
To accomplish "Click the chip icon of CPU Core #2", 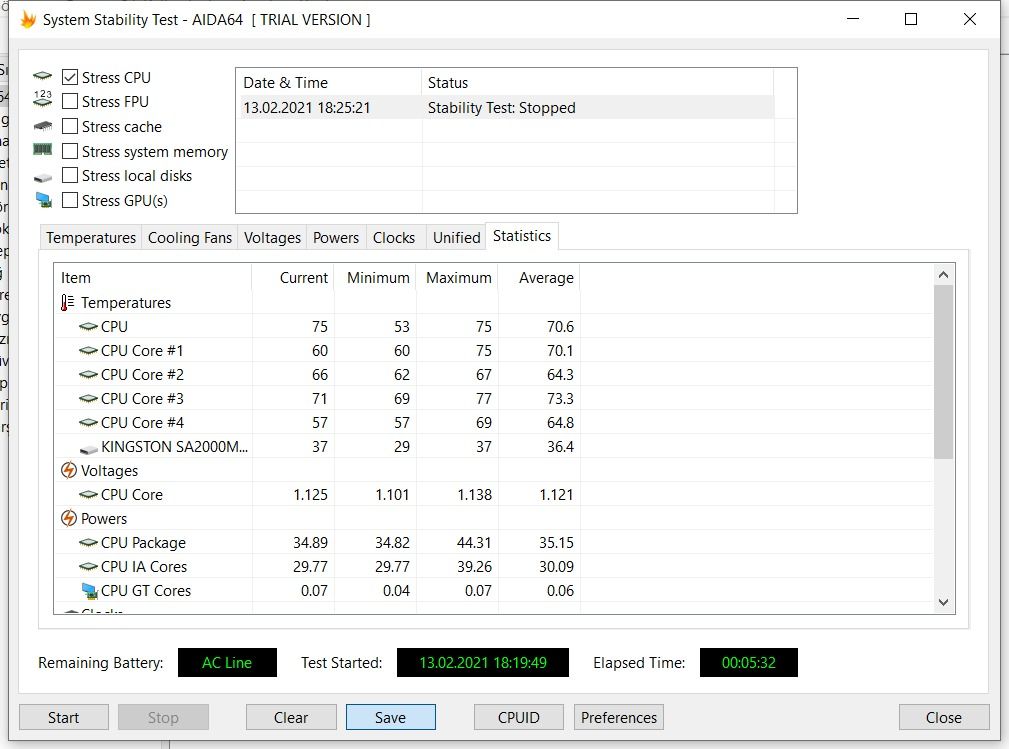I will 88,374.
